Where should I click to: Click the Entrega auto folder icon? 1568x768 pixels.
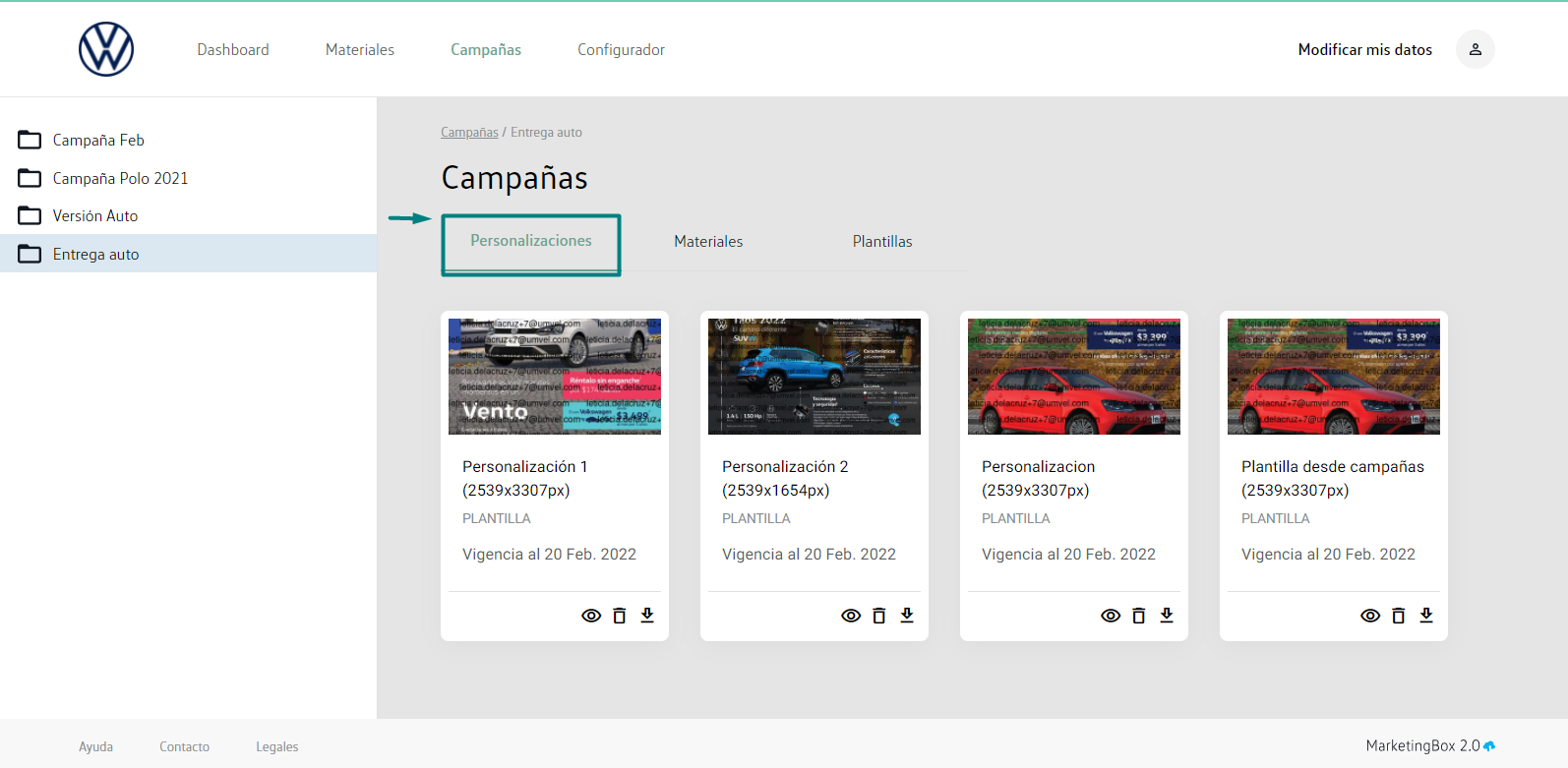coord(30,254)
